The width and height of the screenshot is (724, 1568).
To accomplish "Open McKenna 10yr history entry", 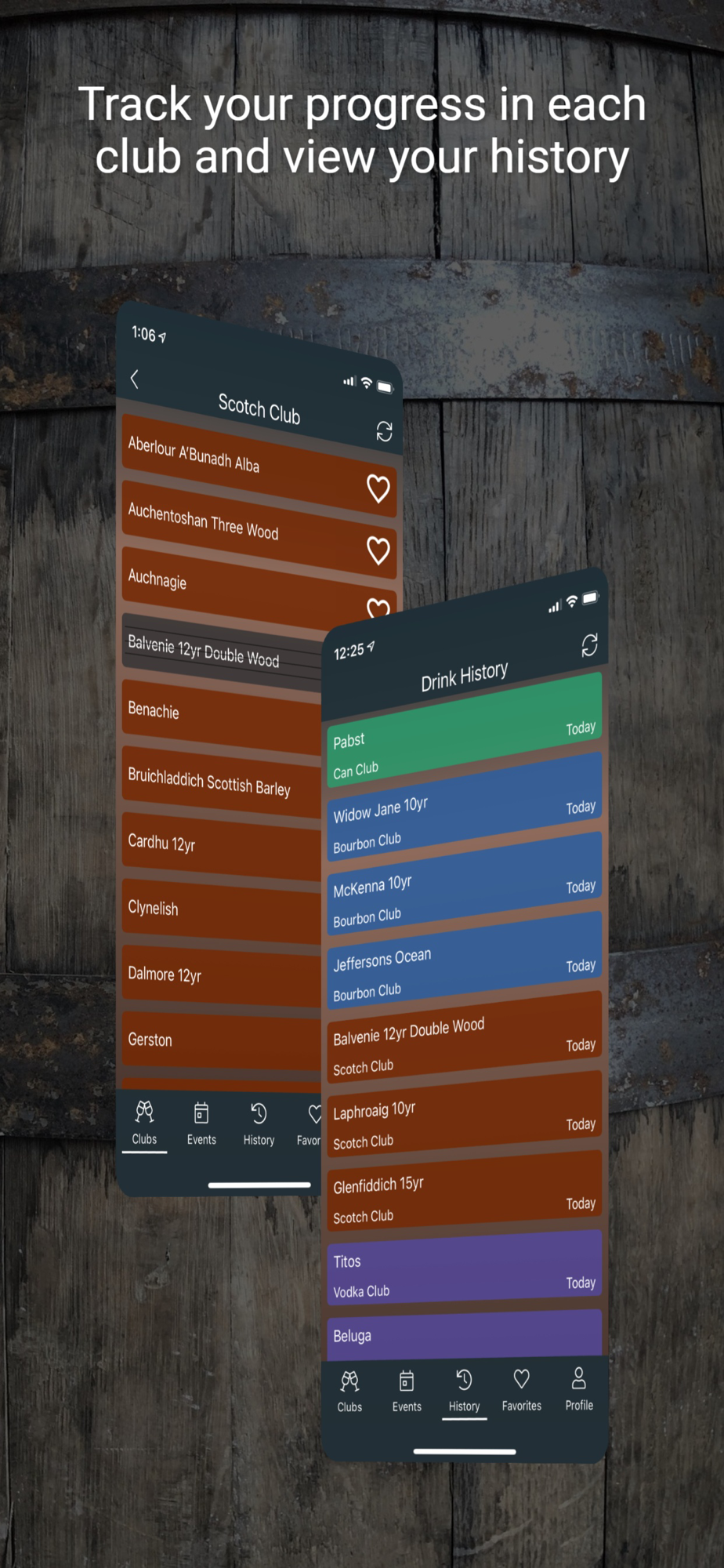I will pos(465,884).
